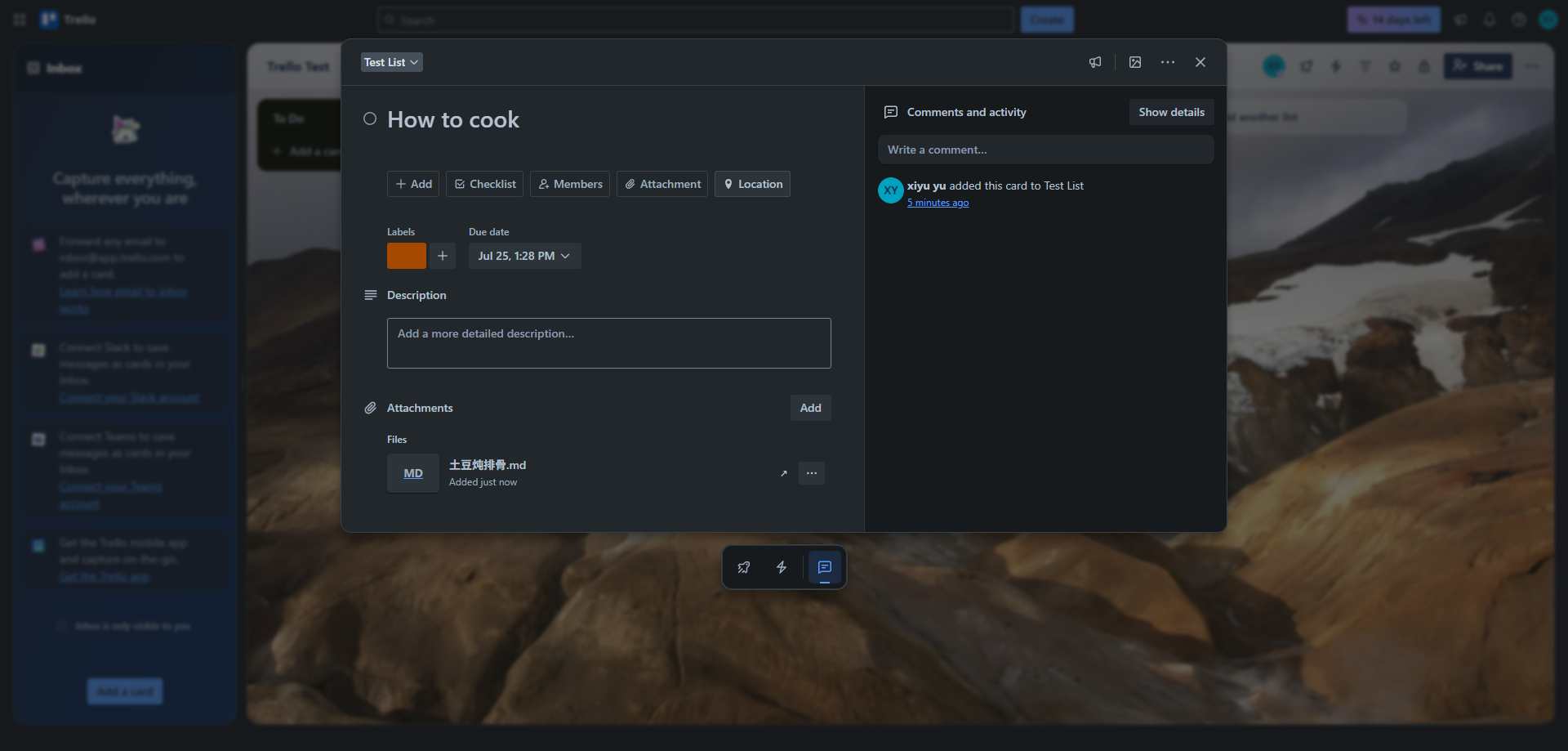Click the Comments and activity icon
Viewport: 1568px width, 751px height.
pyautogui.click(x=891, y=112)
